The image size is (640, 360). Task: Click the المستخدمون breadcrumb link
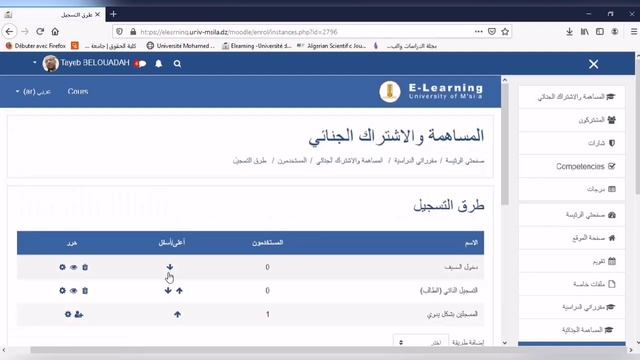(x=292, y=161)
